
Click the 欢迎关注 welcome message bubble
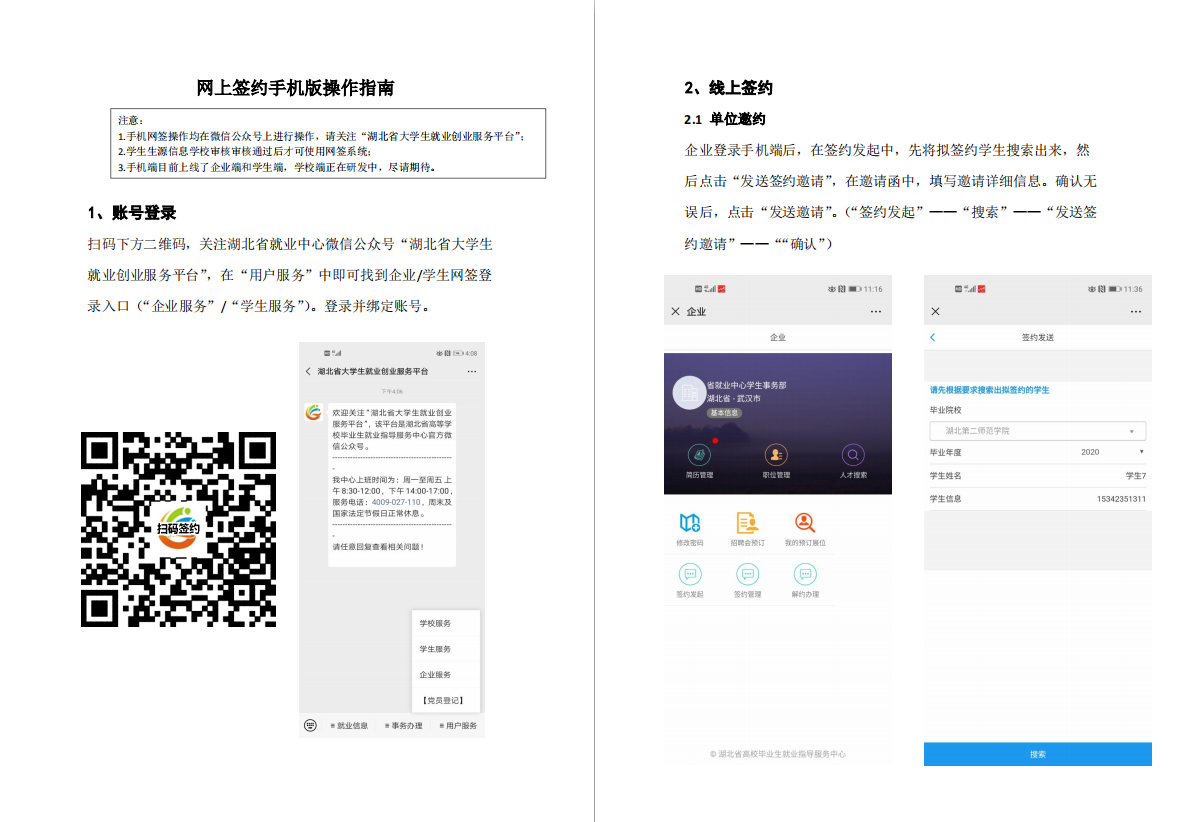(392, 485)
